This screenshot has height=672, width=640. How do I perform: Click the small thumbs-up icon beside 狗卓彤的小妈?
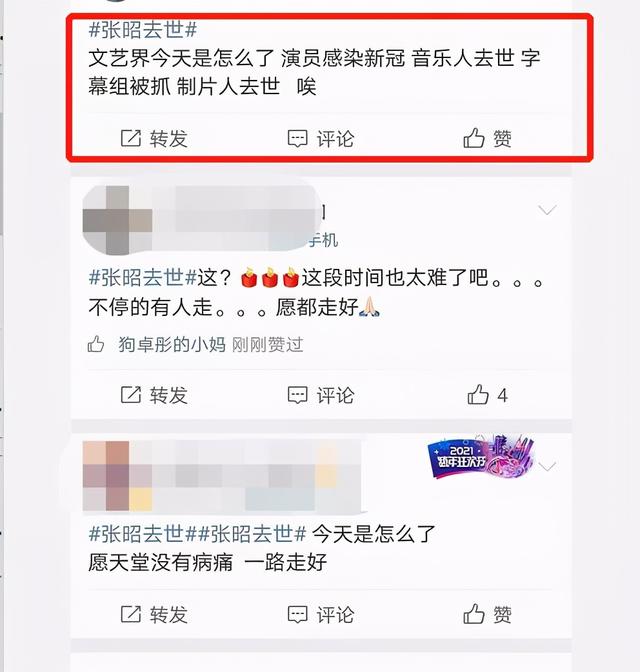point(96,344)
